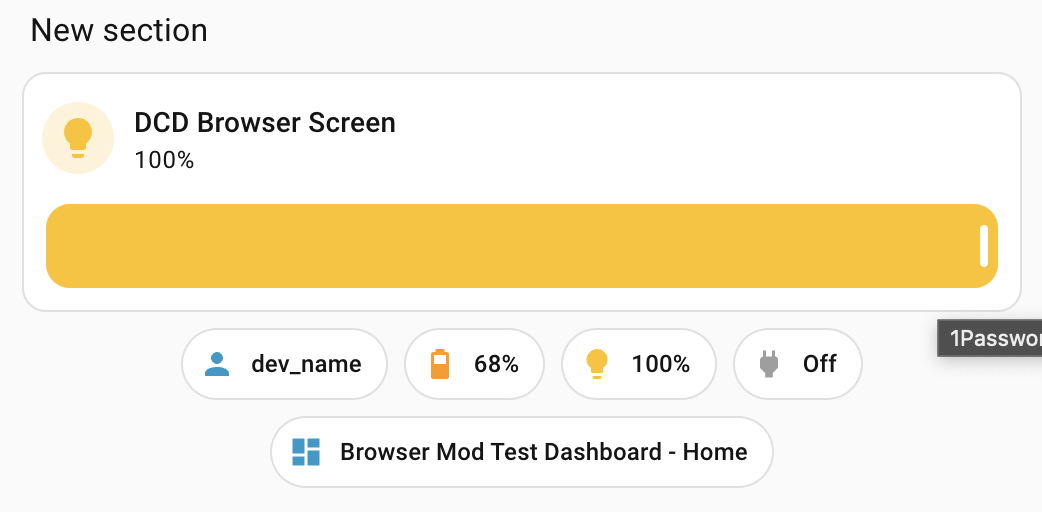Open the 68% battery chip label
This screenshot has width=1042, height=512.
[x=496, y=364]
